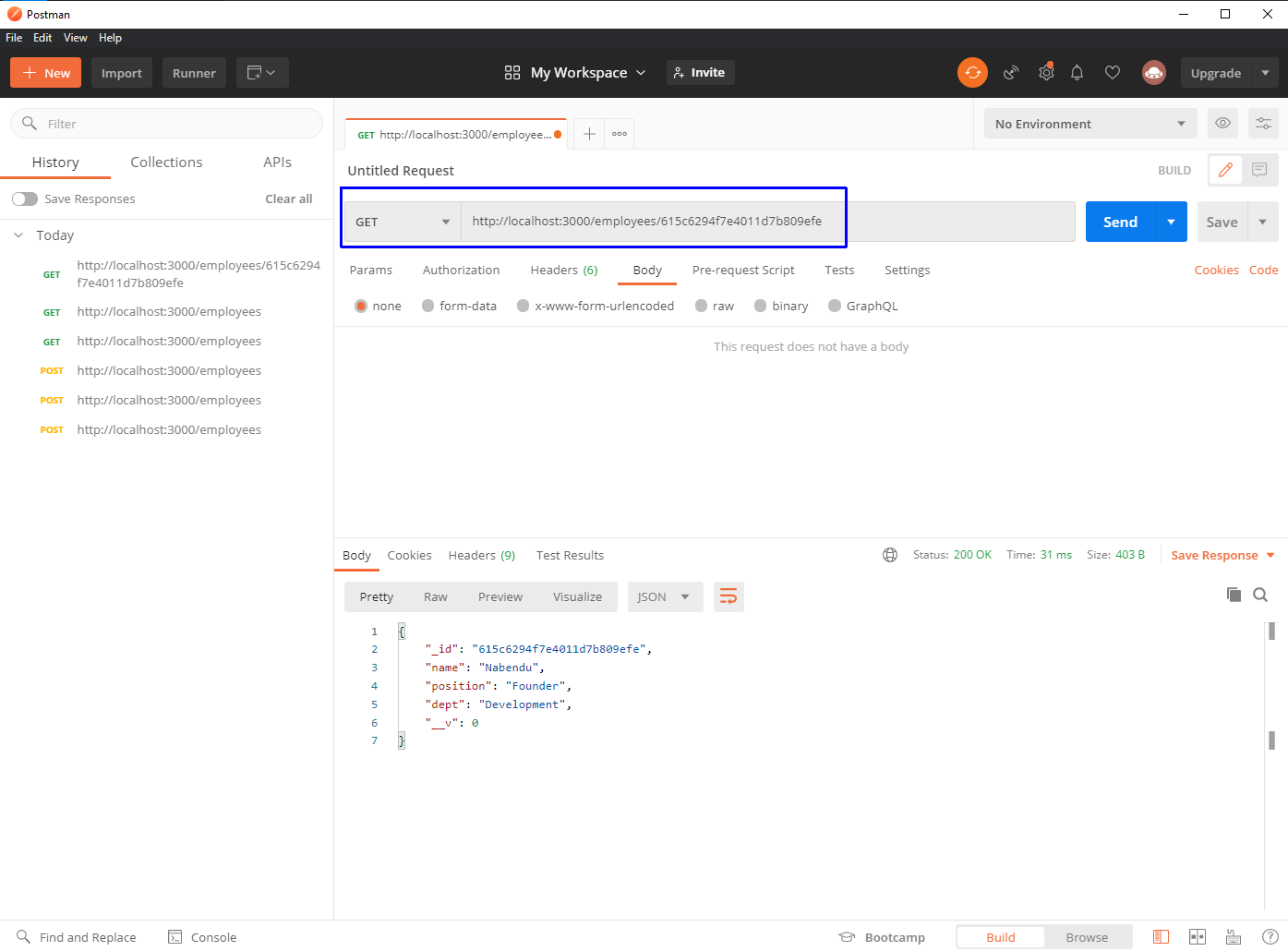Click the pencil edit icon beside BUILD

pyautogui.click(x=1225, y=170)
